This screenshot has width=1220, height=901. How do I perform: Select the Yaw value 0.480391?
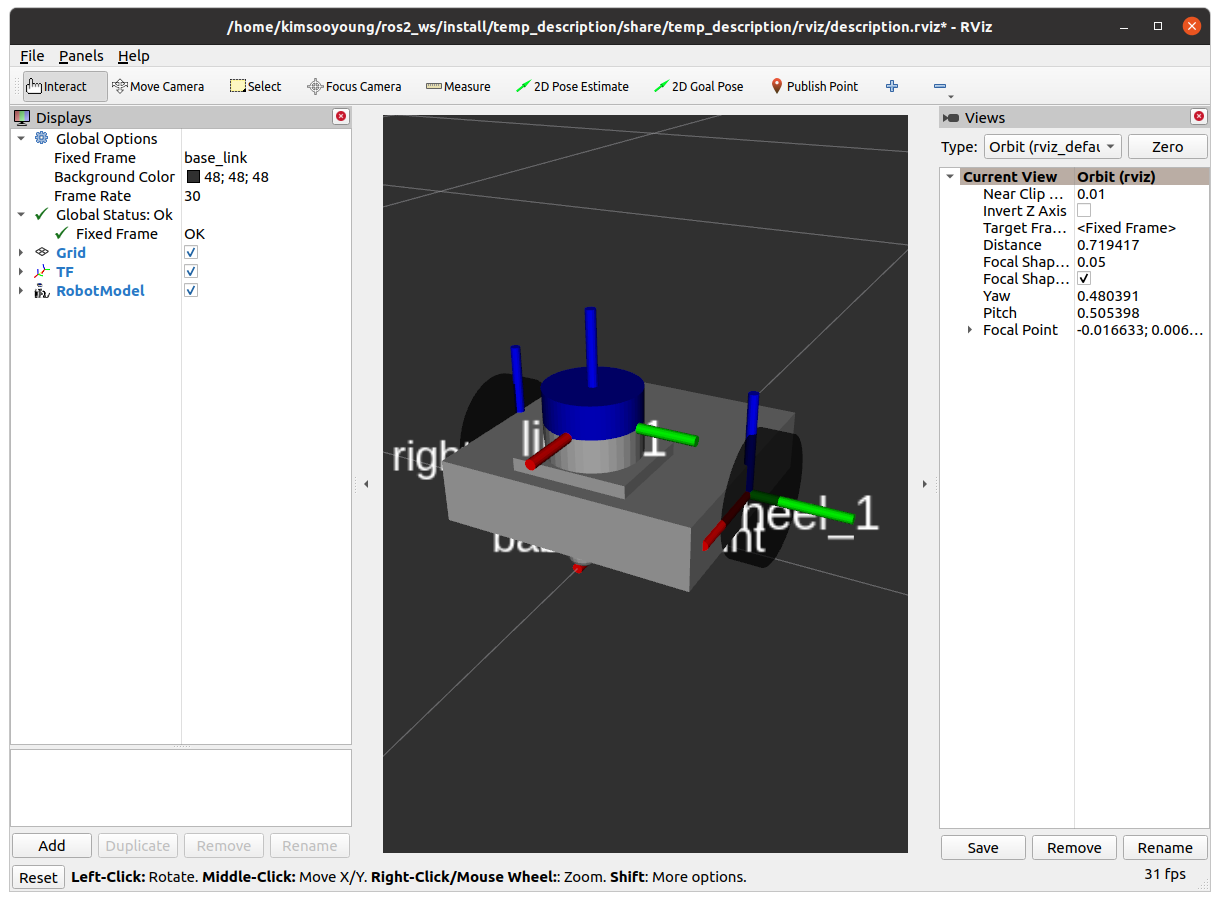[x=1108, y=296]
